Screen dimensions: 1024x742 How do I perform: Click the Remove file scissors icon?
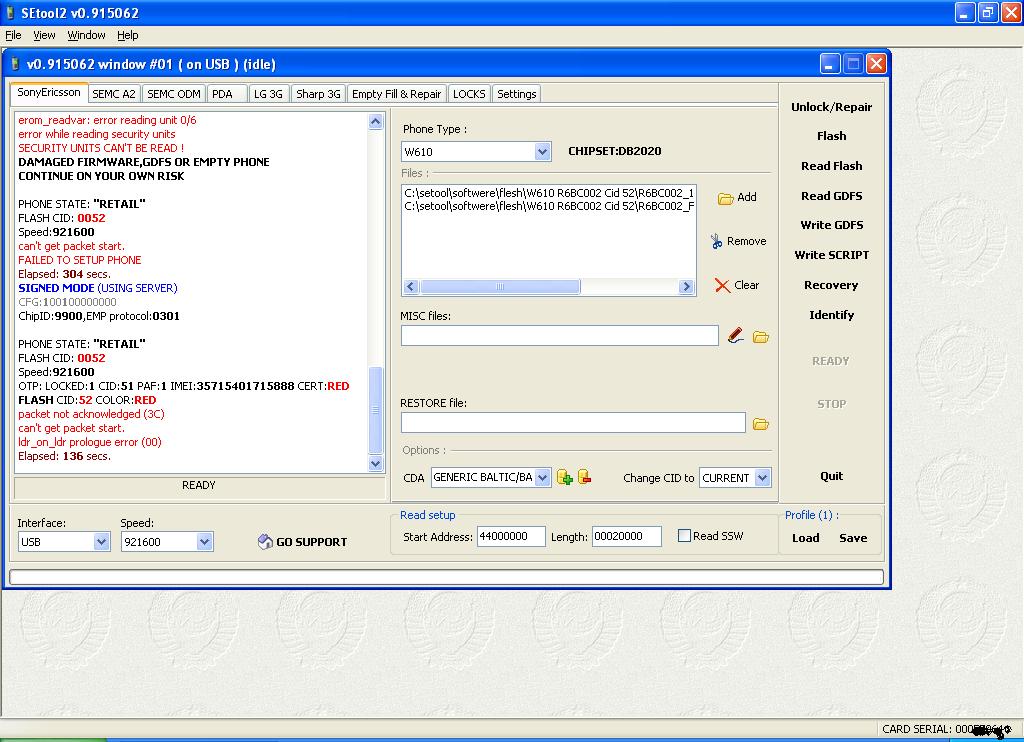pos(716,242)
